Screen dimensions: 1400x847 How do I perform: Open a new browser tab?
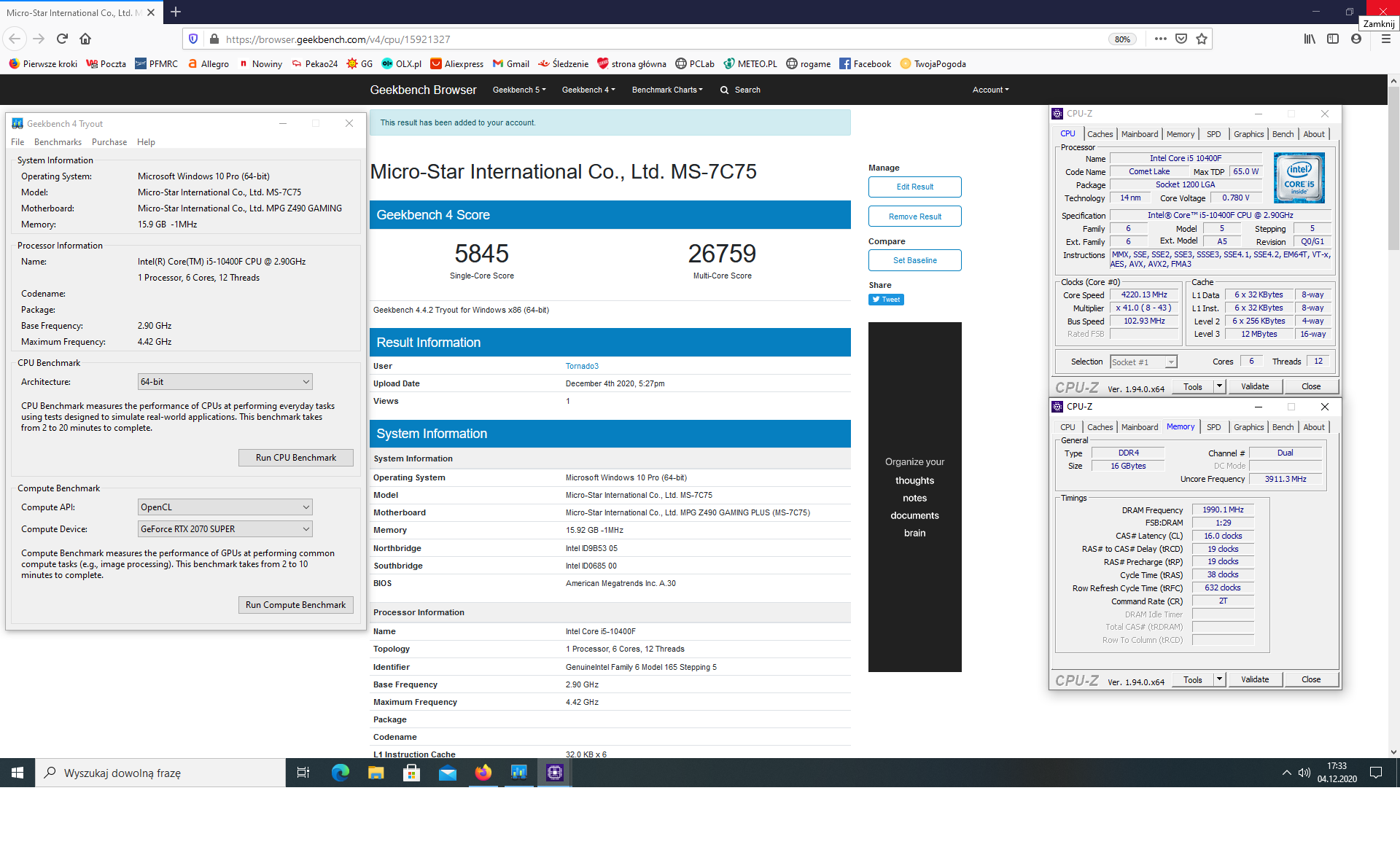coord(176,12)
